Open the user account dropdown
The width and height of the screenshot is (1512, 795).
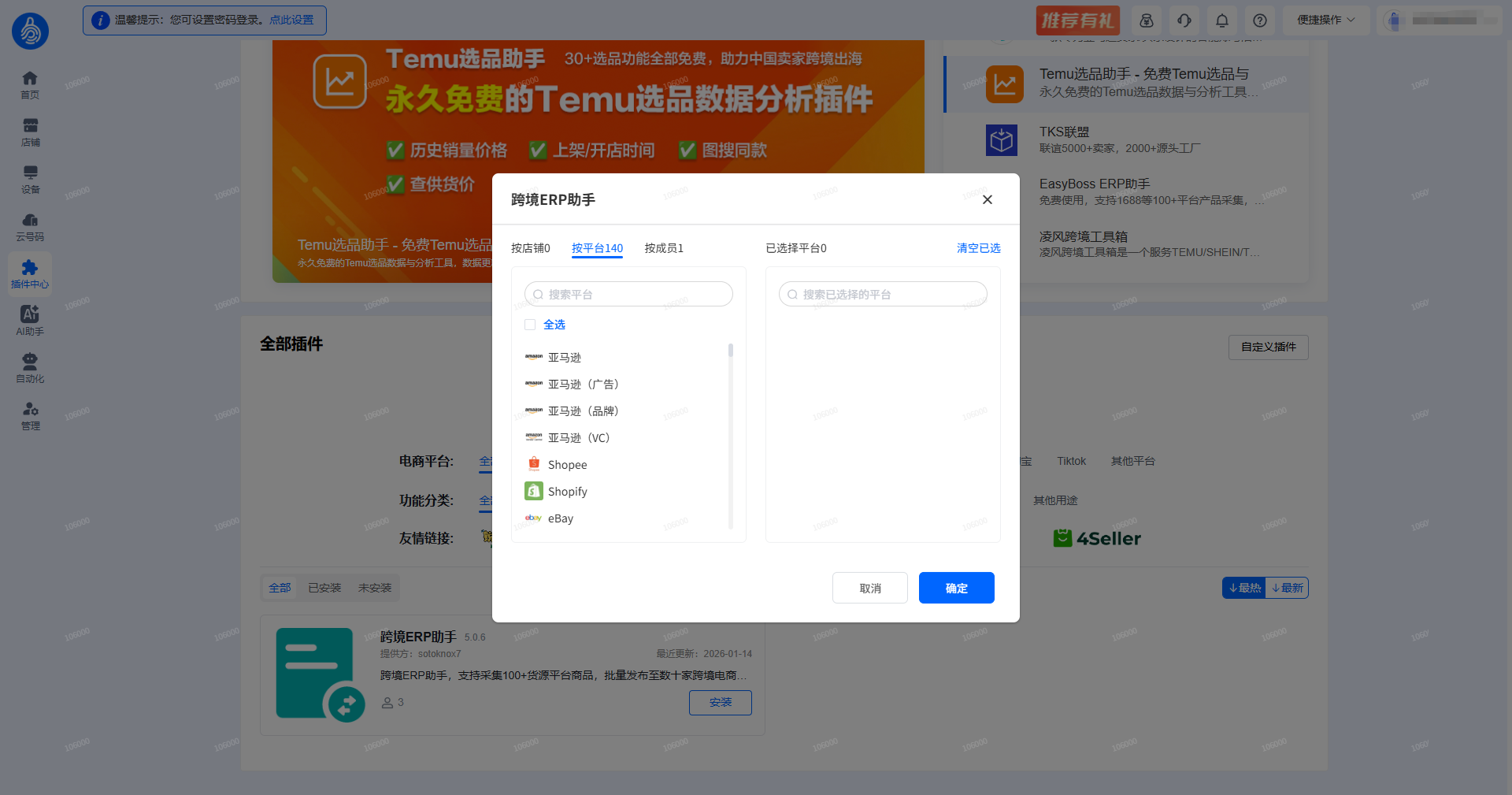[1440, 20]
